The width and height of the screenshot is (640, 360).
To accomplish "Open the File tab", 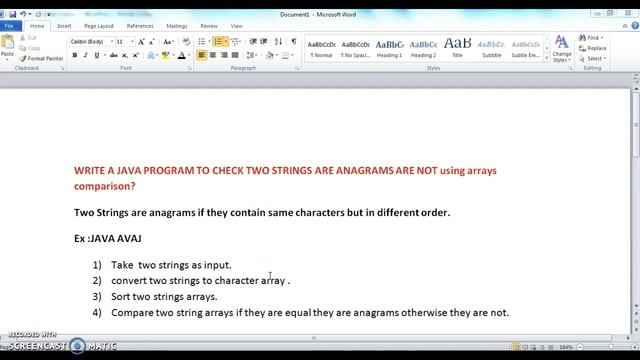I will [x=9, y=26].
